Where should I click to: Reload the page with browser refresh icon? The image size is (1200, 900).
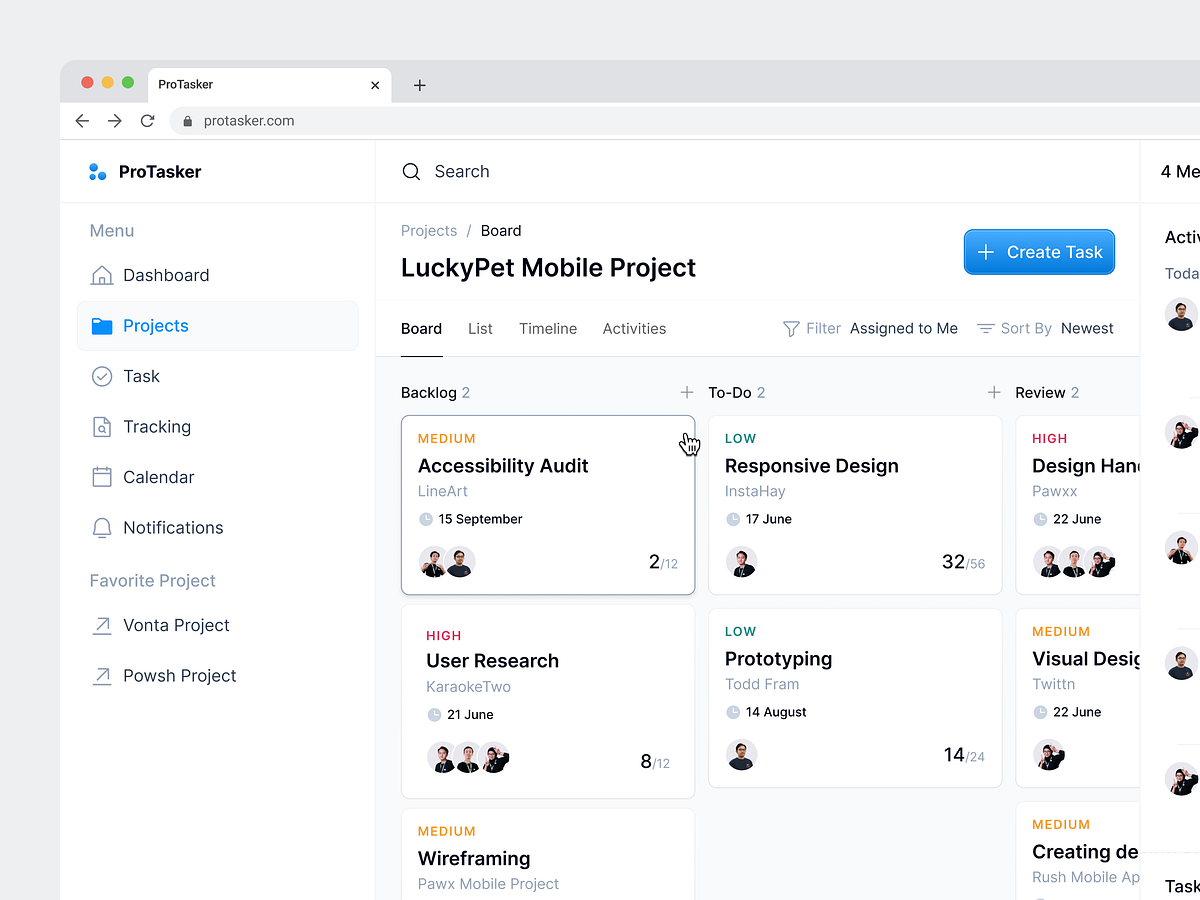coord(147,121)
